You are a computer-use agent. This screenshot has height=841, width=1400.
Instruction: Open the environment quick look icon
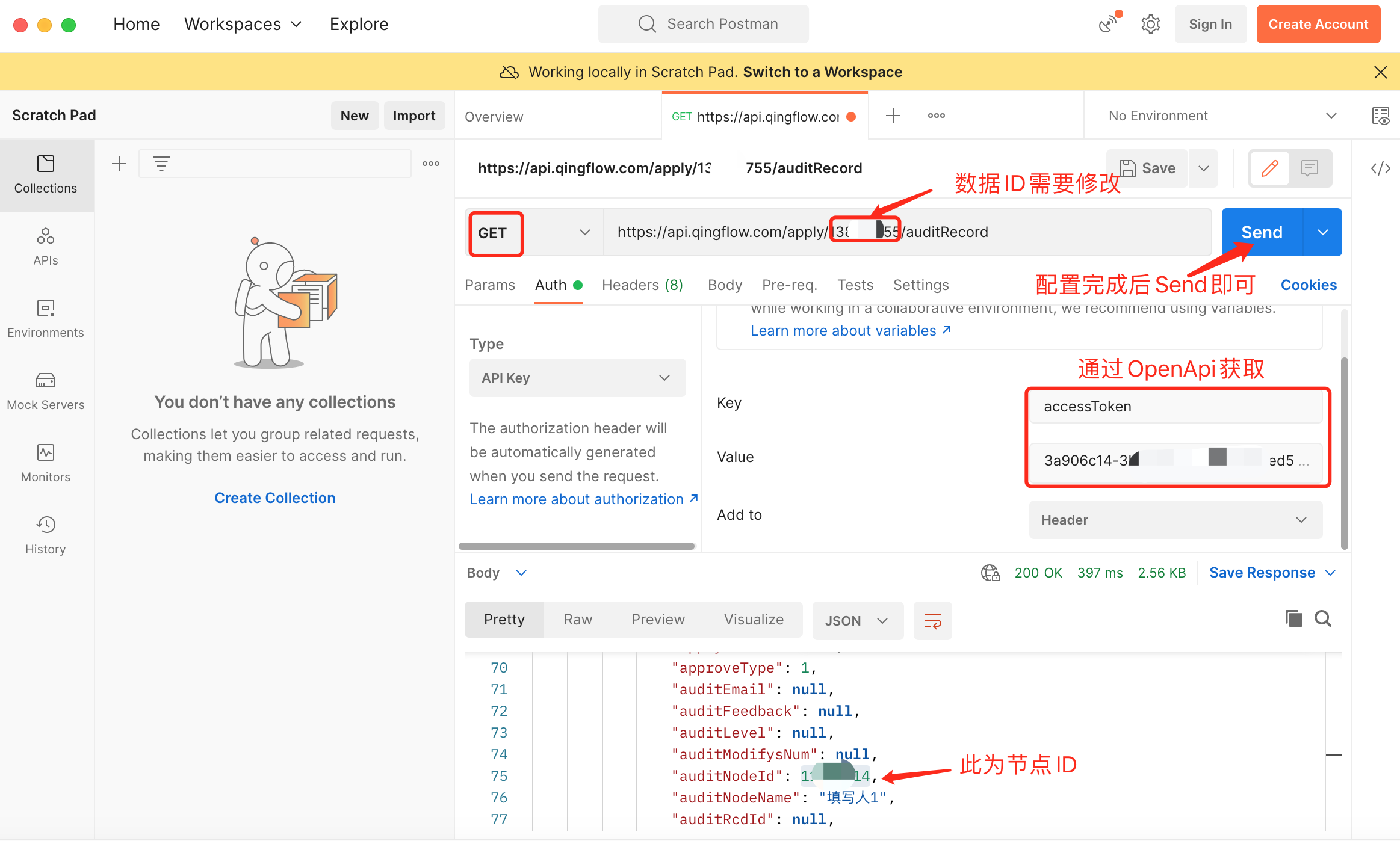click(1381, 116)
